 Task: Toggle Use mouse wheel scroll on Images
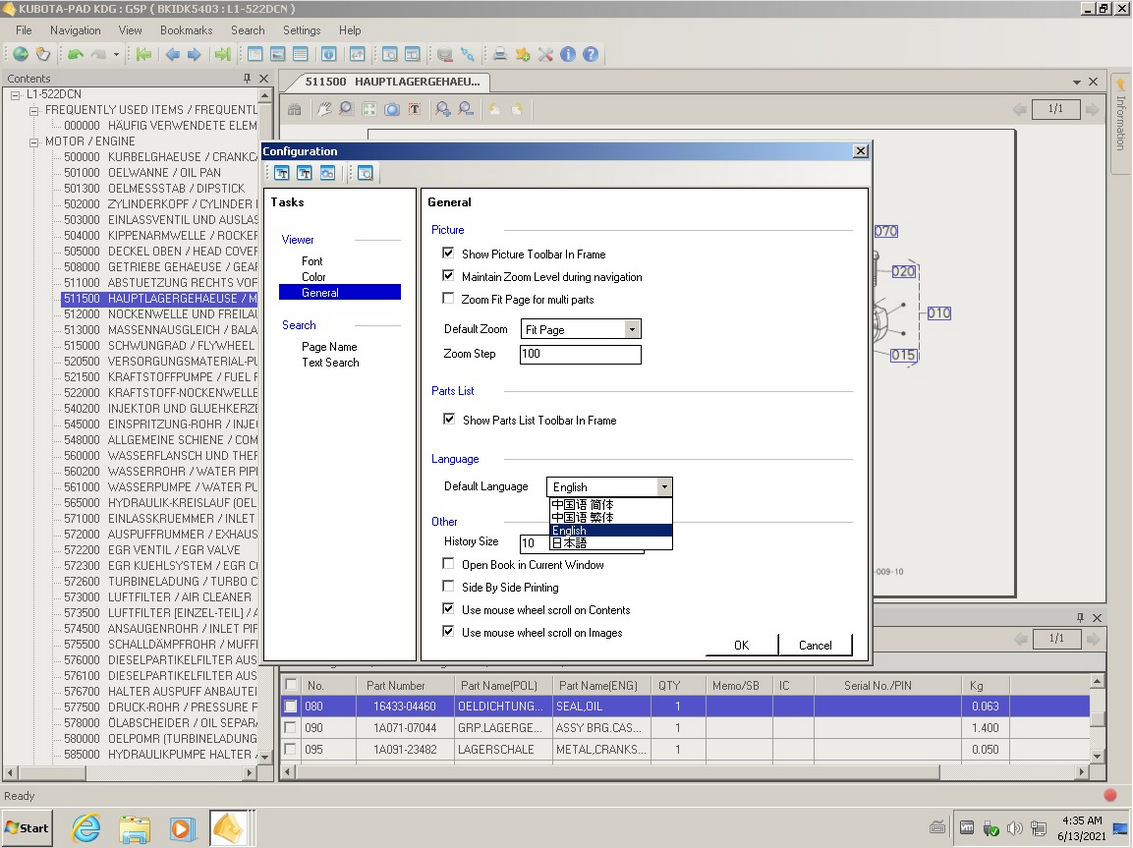pos(448,631)
